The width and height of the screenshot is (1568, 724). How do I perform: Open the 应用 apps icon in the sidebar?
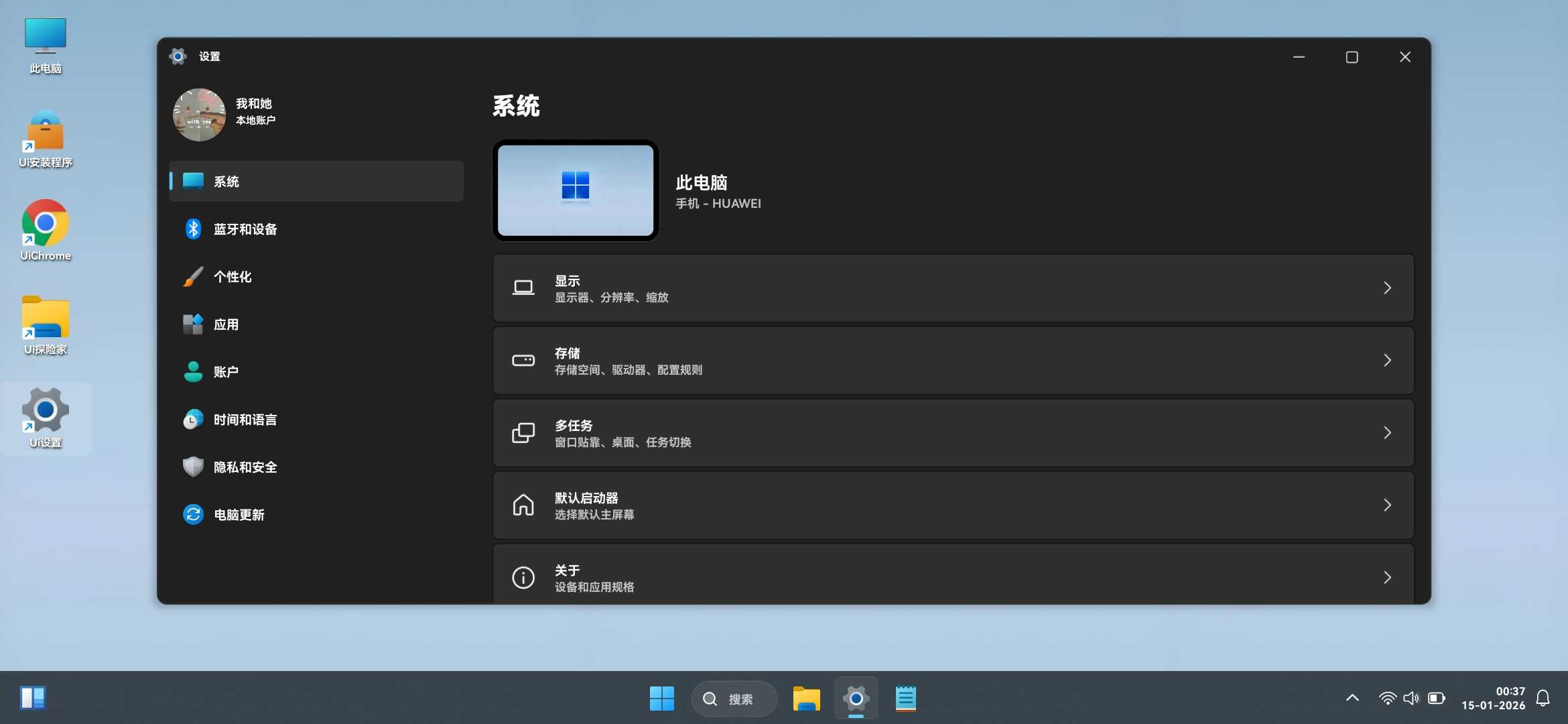click(x=193, y=324)
